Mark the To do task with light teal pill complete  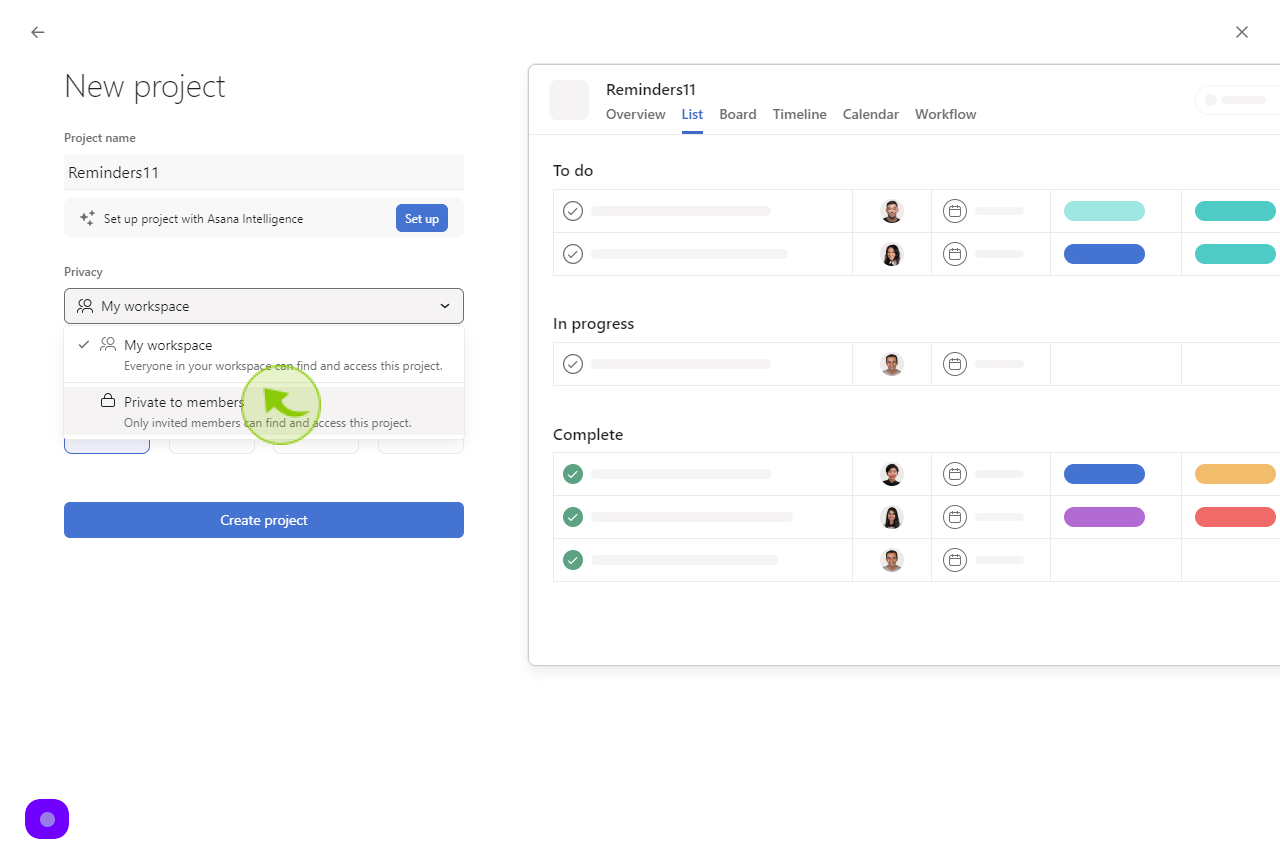tap(573, 211)
